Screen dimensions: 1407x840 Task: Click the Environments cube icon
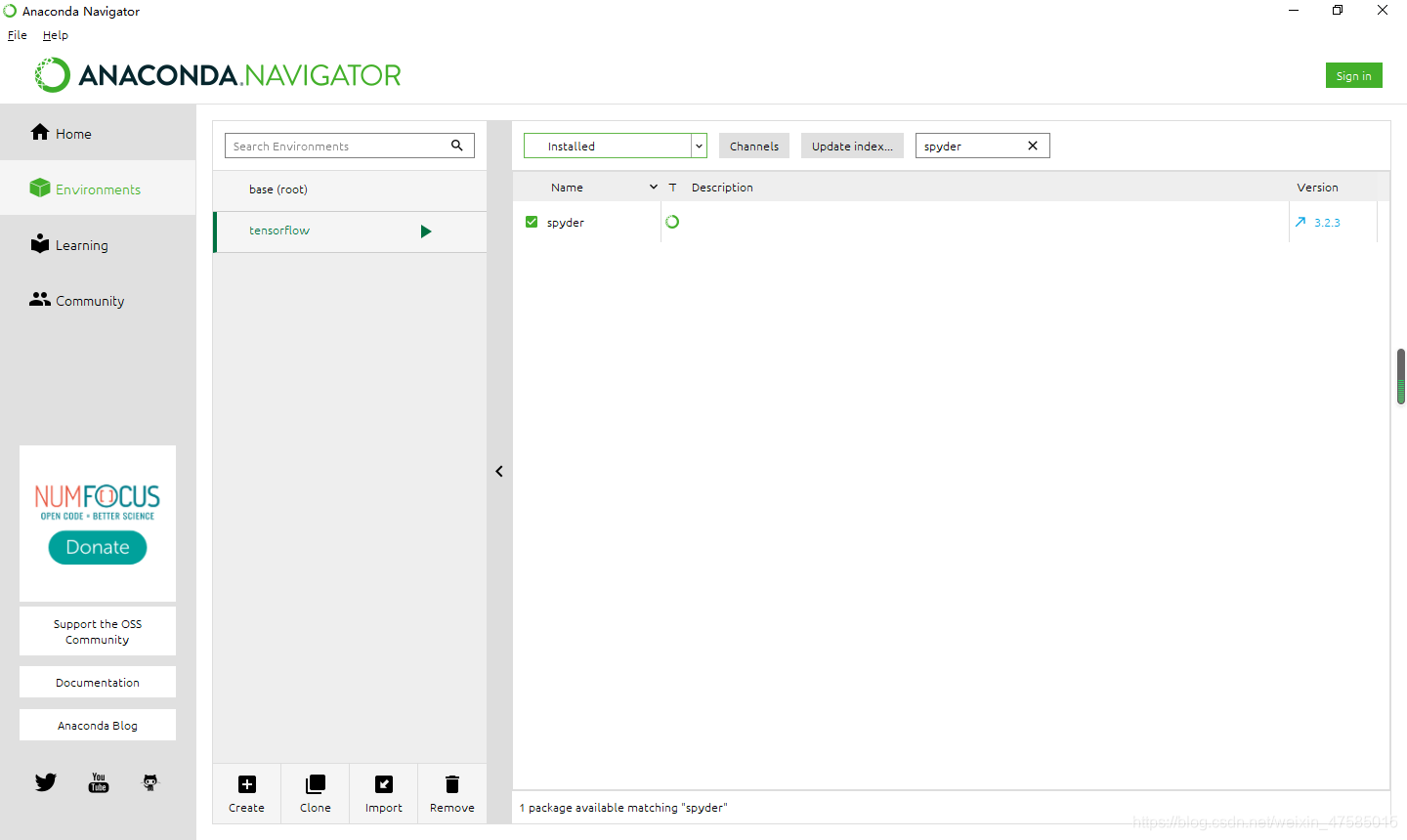40,188
